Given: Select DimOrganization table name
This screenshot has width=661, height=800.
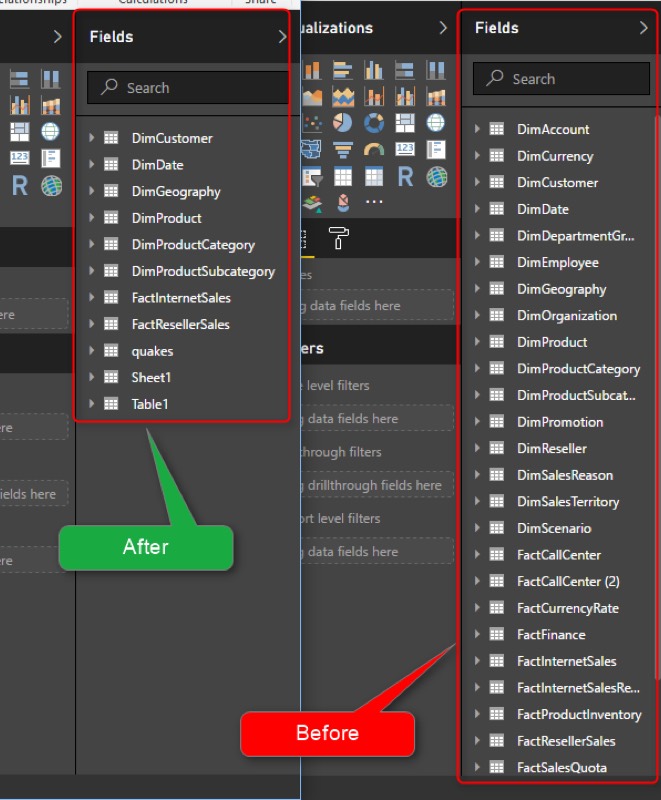Looking at the screenshot, I should pyautogui.click(x=567, y=316).
